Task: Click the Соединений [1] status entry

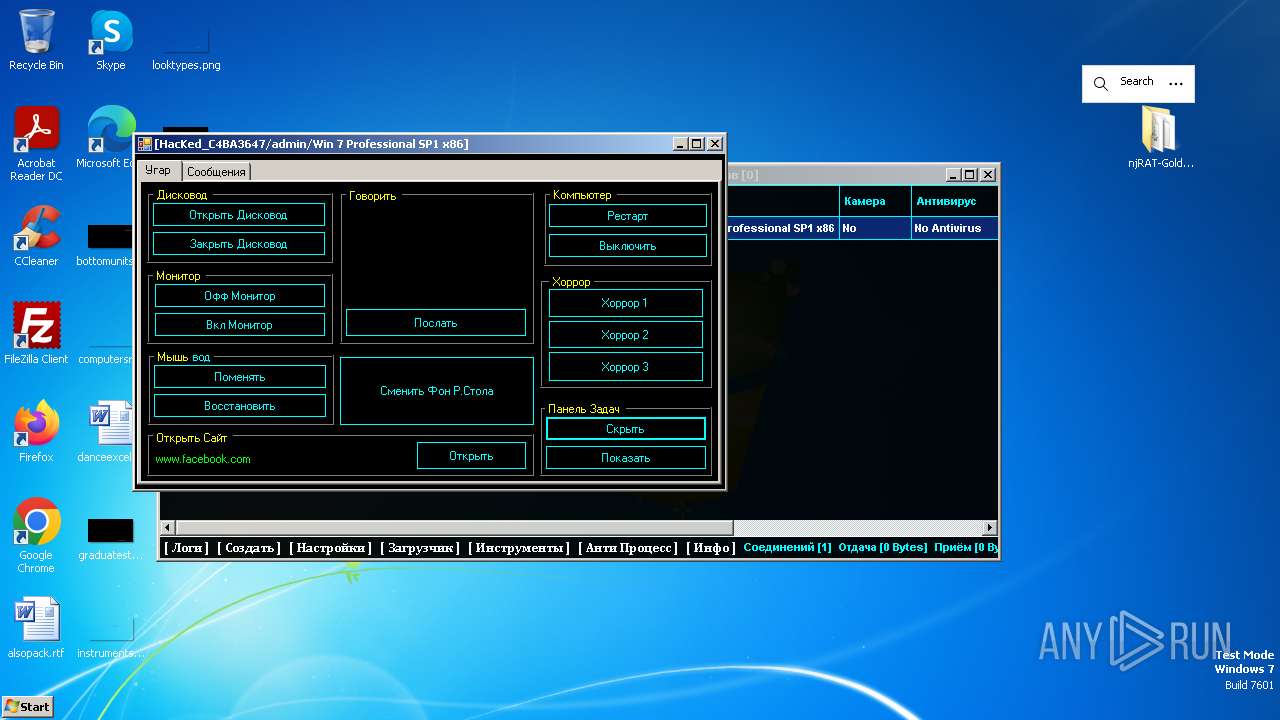Action: click(787, 548)
